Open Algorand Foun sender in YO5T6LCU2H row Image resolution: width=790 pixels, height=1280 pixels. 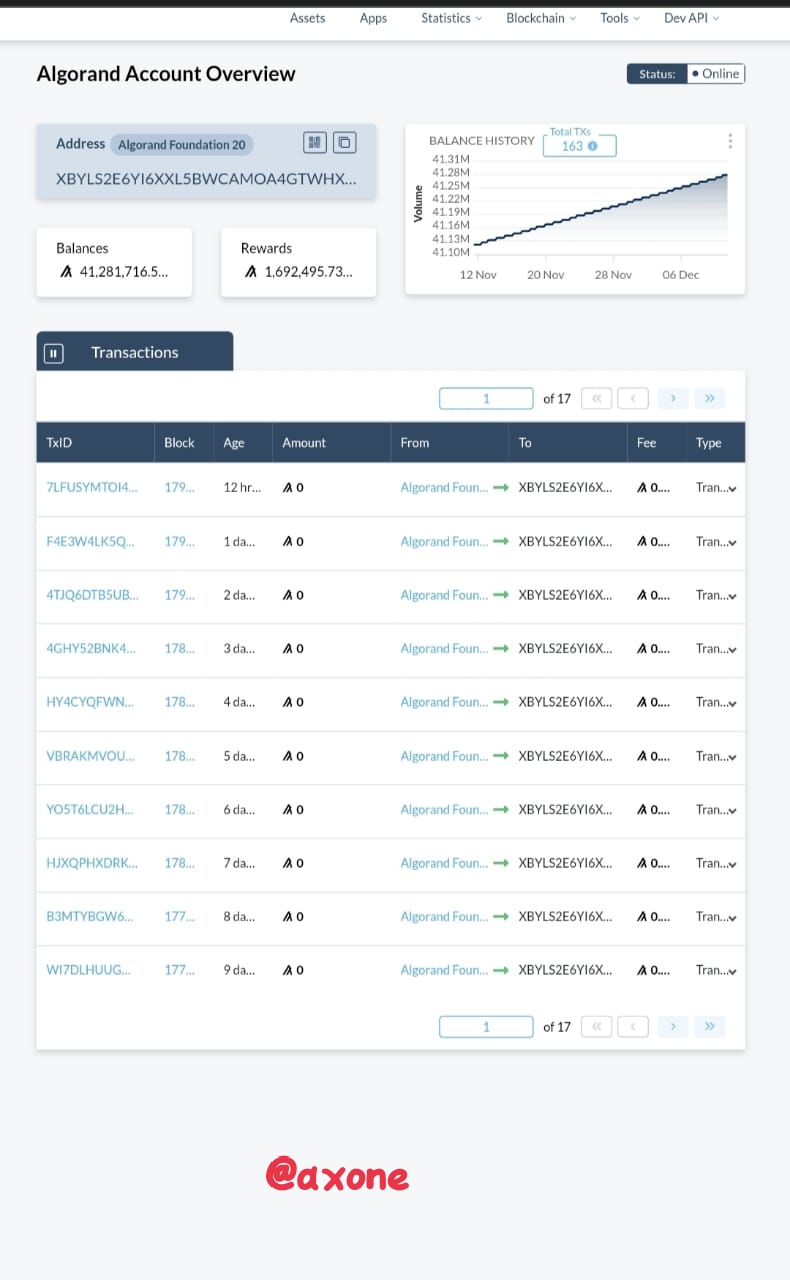445,809
